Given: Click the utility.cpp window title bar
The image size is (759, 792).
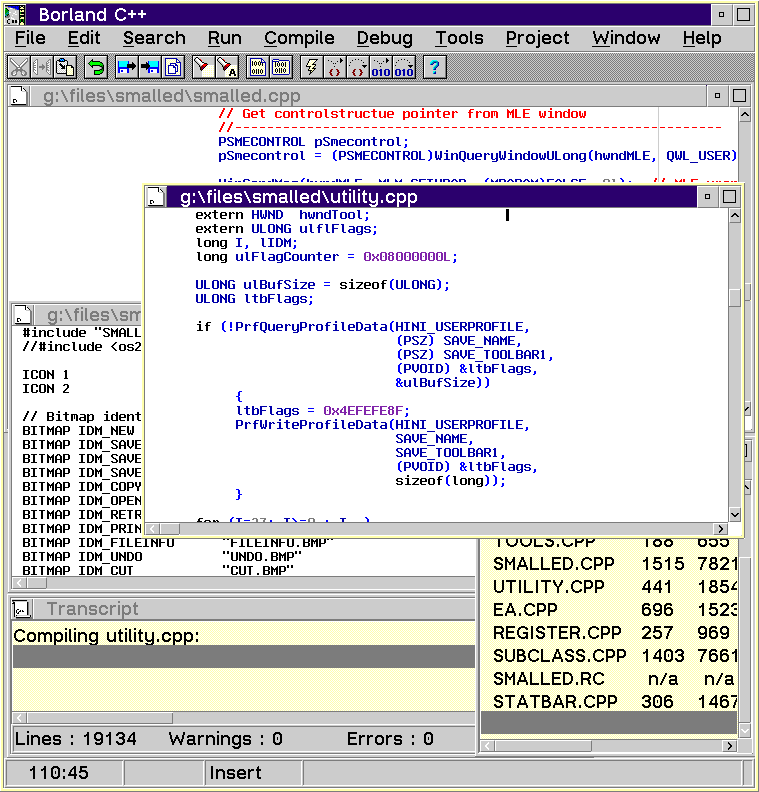Looking at the screenshot, I should [x=431, y=196].
